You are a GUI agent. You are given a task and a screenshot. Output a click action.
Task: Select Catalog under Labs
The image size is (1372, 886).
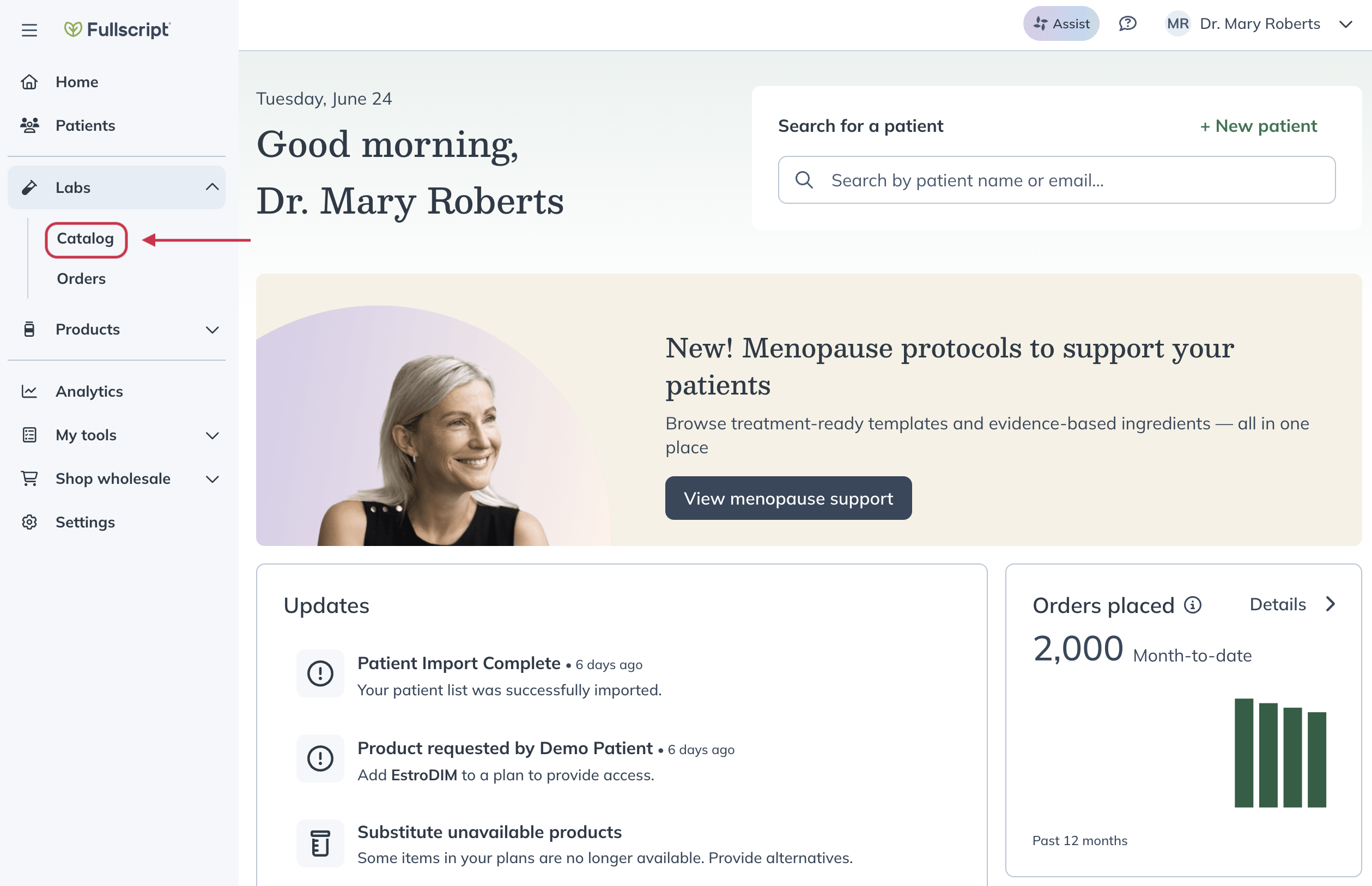tap(86, 239)
